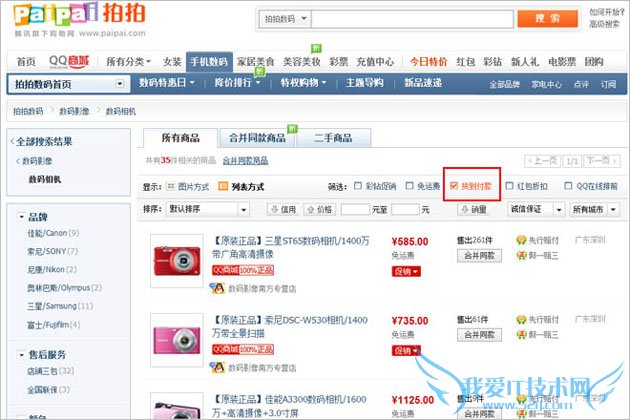
Task: Sort by 销量 sales arrow button
Action: pos(474,209)
